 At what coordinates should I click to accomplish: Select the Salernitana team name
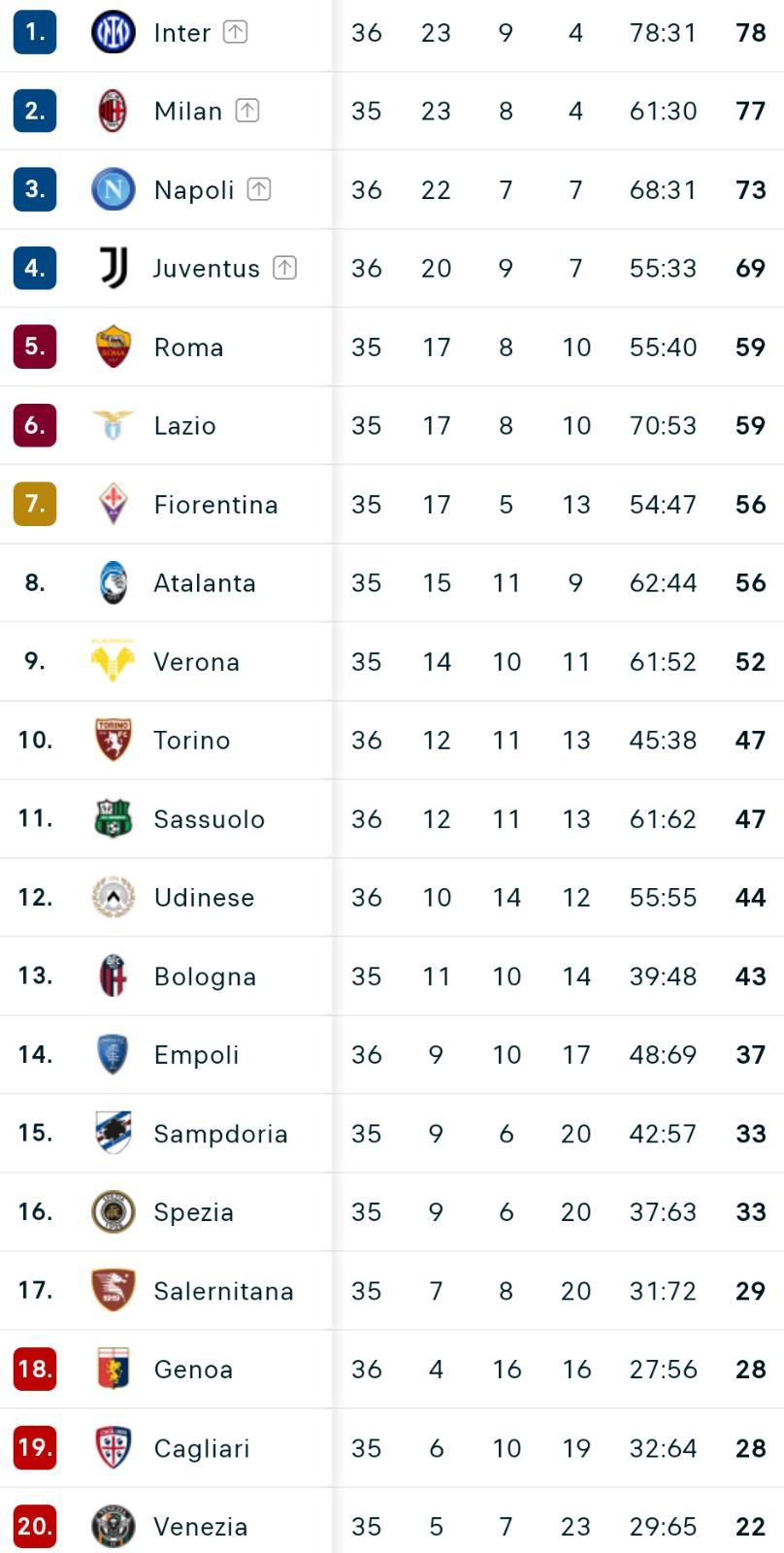223,1291
